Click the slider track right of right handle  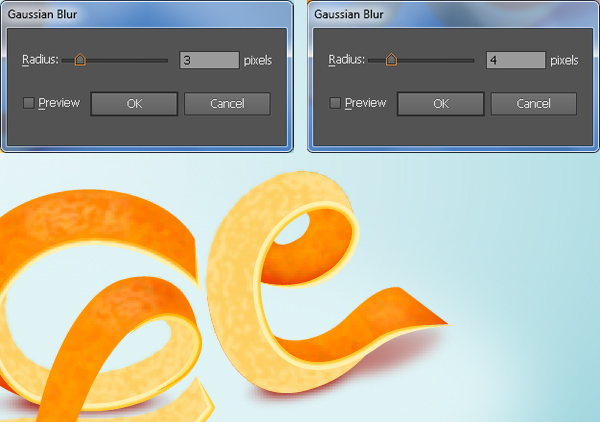pos(435,60)
